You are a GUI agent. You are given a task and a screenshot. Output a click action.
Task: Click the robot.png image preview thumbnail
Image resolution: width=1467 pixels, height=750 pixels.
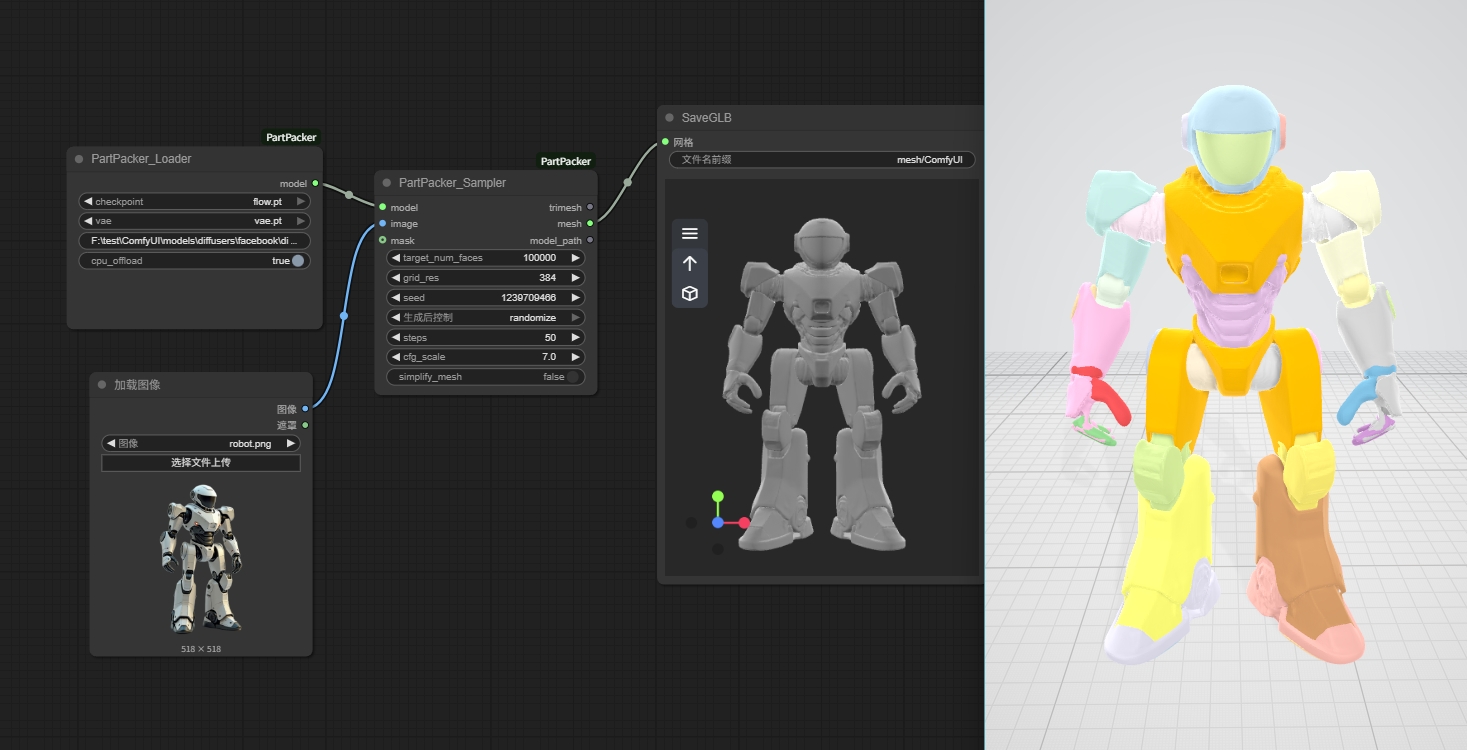pos(201,558)
